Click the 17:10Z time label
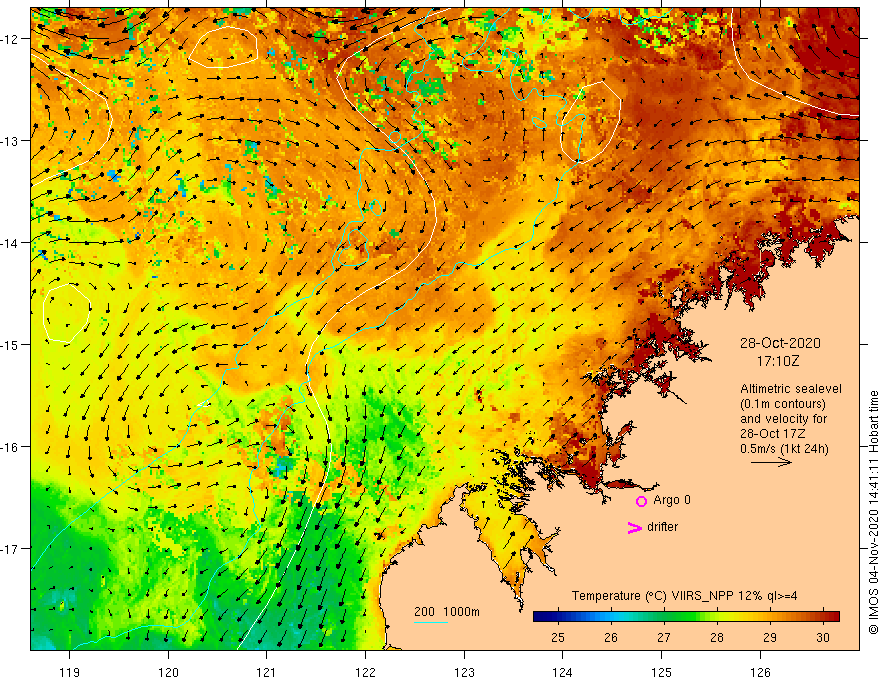 [777, 361]
